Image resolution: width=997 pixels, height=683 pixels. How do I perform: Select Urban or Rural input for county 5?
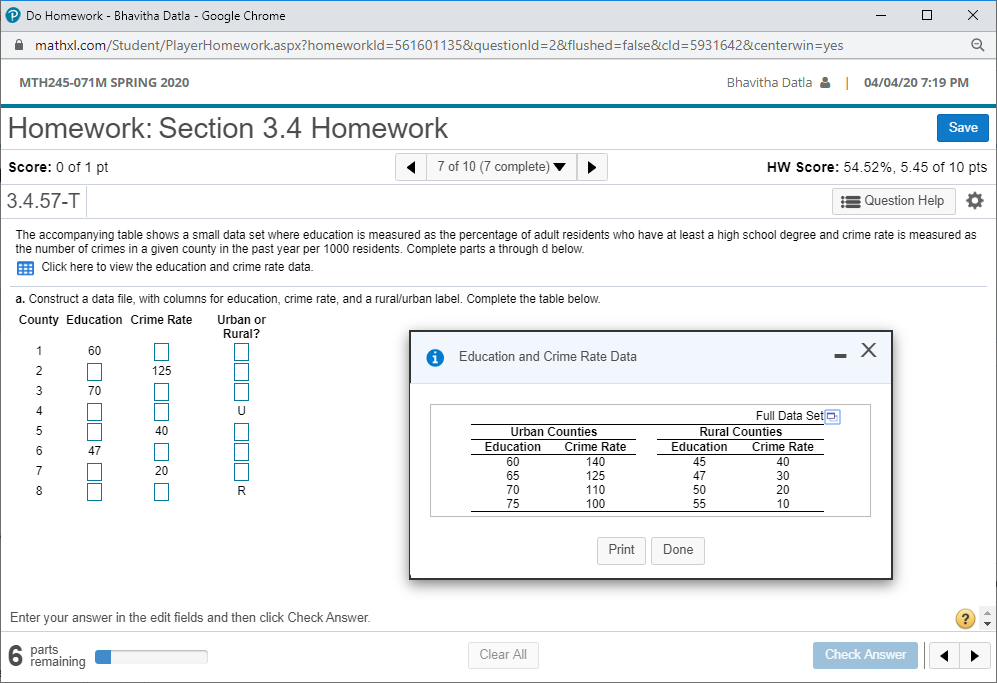coord(242,432)
